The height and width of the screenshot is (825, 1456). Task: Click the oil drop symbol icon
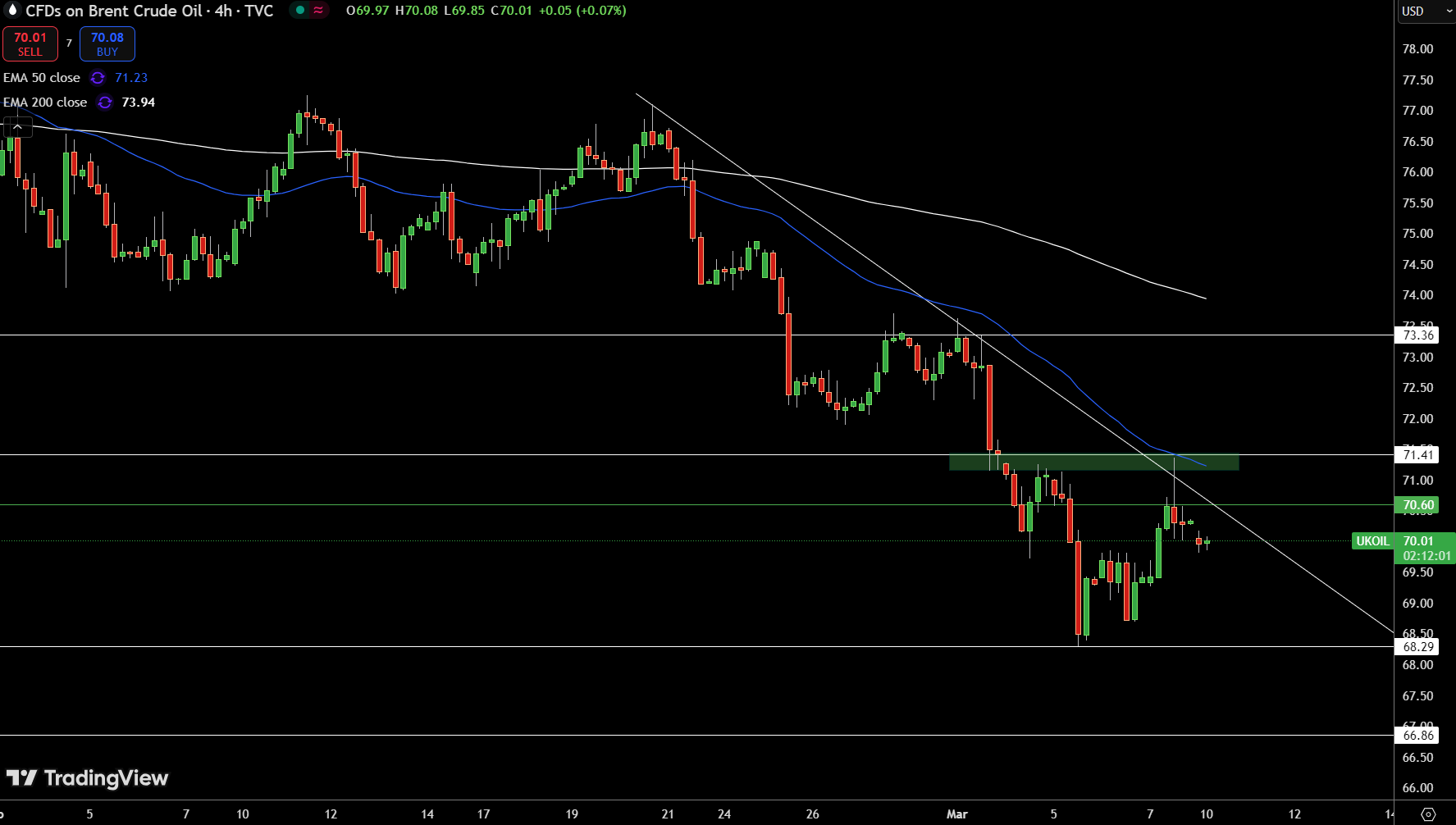point(11,10)
